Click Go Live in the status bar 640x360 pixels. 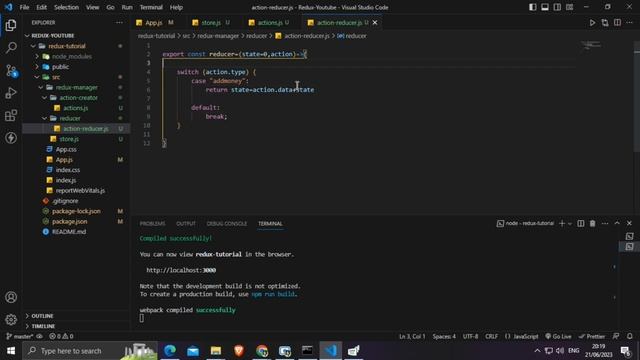(558, 336)
